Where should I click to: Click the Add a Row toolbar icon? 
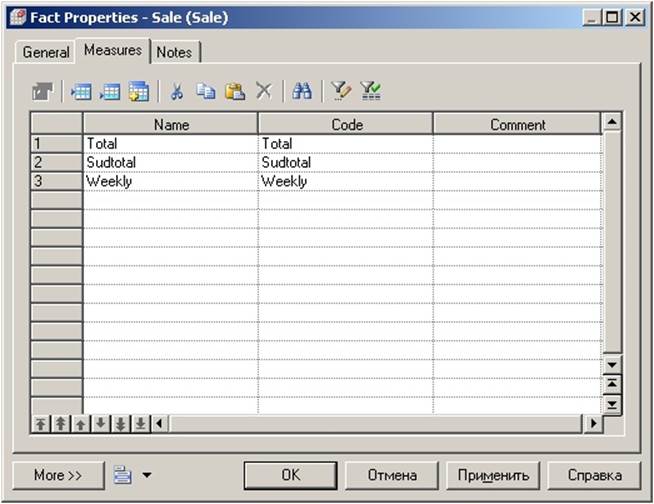(x=110, y=91)
